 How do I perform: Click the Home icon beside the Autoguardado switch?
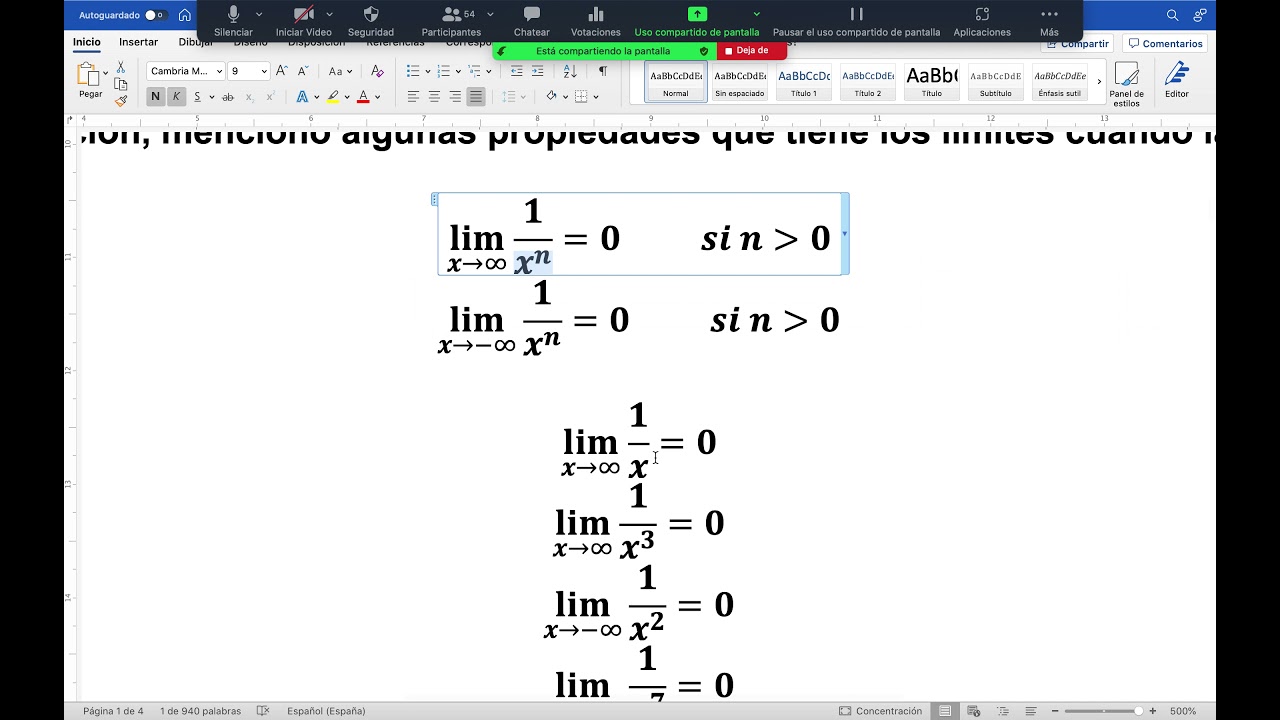(185, 15)
